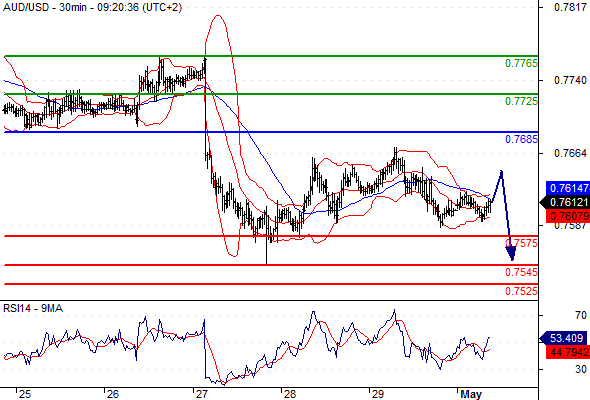Select the 0.7765 resistance level label
This screenshot has width=590, height=400.
point(521,63)
